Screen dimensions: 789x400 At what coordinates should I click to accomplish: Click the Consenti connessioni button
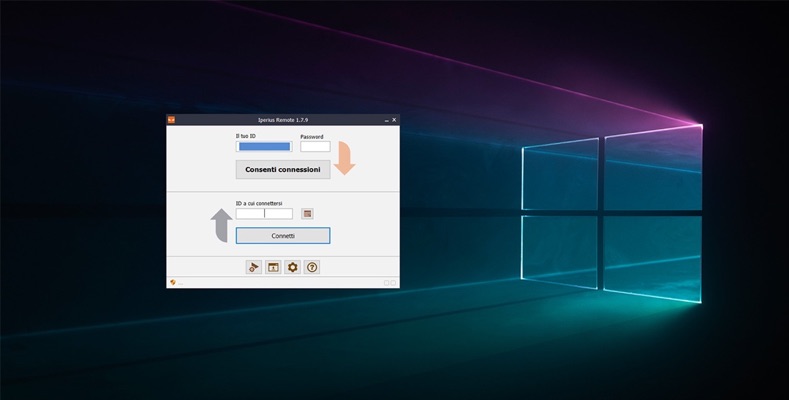tap(283, 170)
